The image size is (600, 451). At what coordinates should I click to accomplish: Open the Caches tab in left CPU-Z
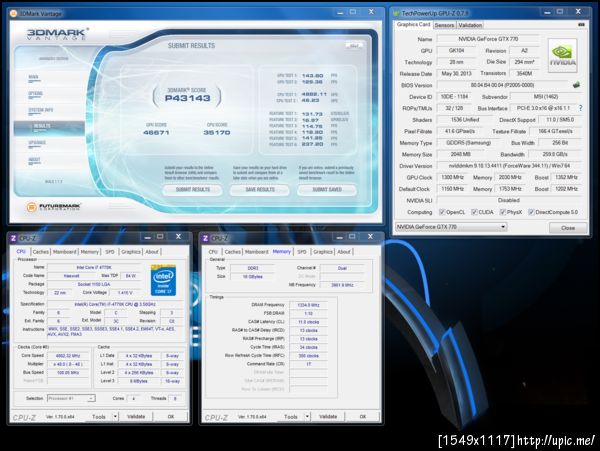(41, 252)
